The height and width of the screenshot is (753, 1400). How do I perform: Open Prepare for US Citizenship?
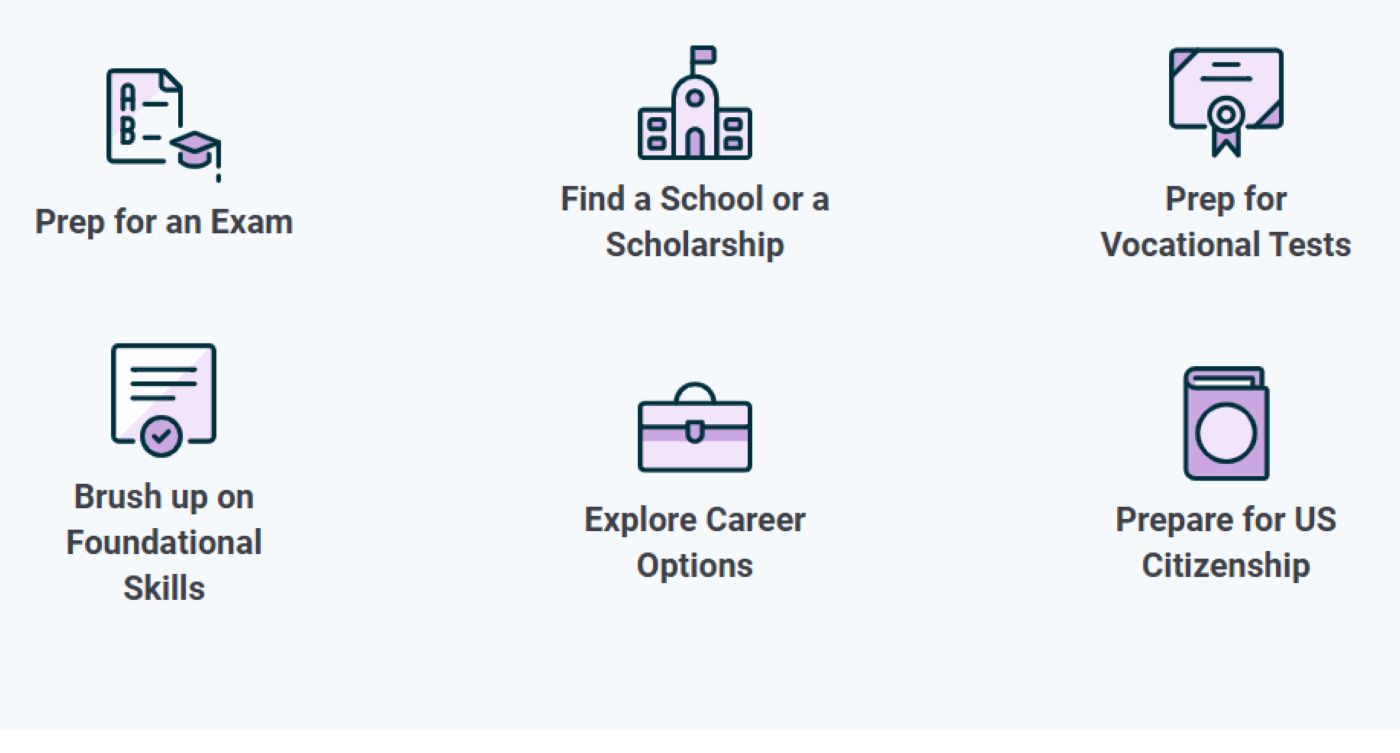tap(1225, 542)
